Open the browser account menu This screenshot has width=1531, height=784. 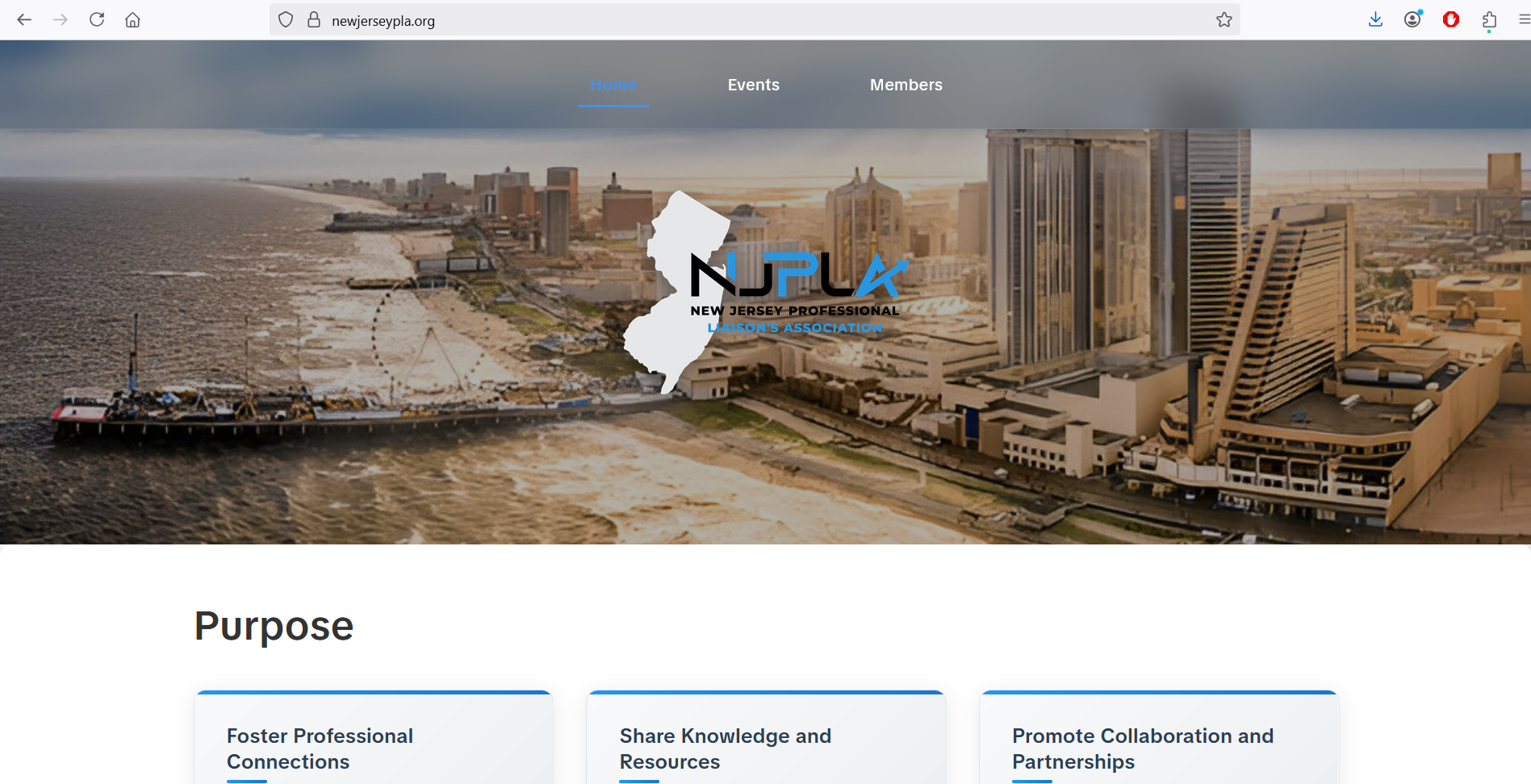coord(1412,20)
